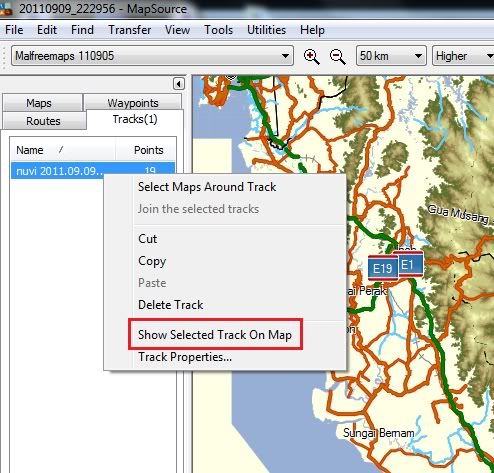The image size is (494, 473).
Task: Open the View menu
Action: [177, 30]
